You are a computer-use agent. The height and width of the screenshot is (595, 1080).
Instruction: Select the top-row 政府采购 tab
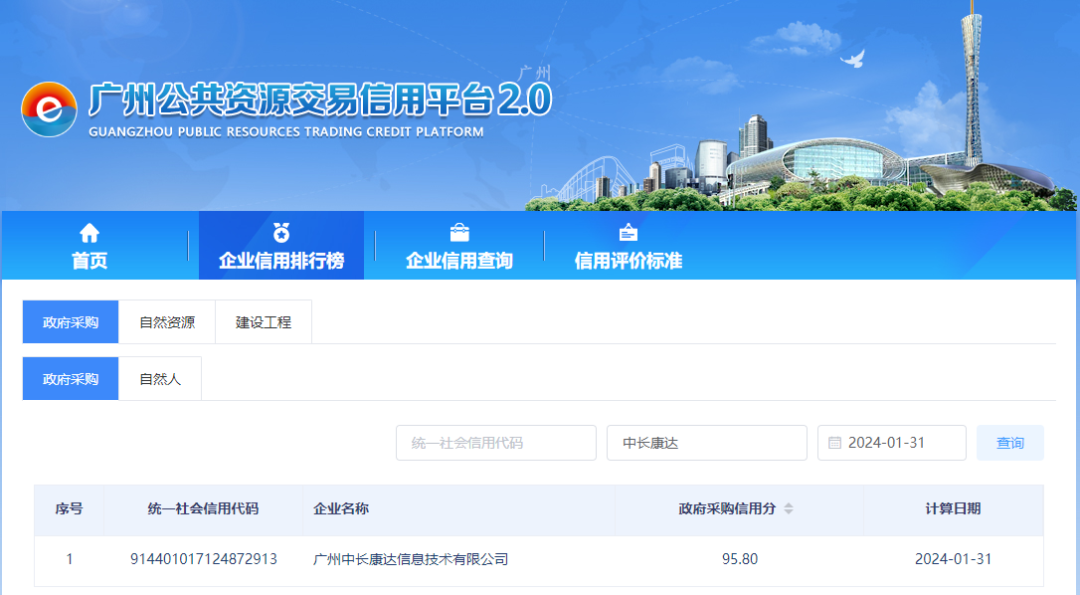[x=71, y=322]
